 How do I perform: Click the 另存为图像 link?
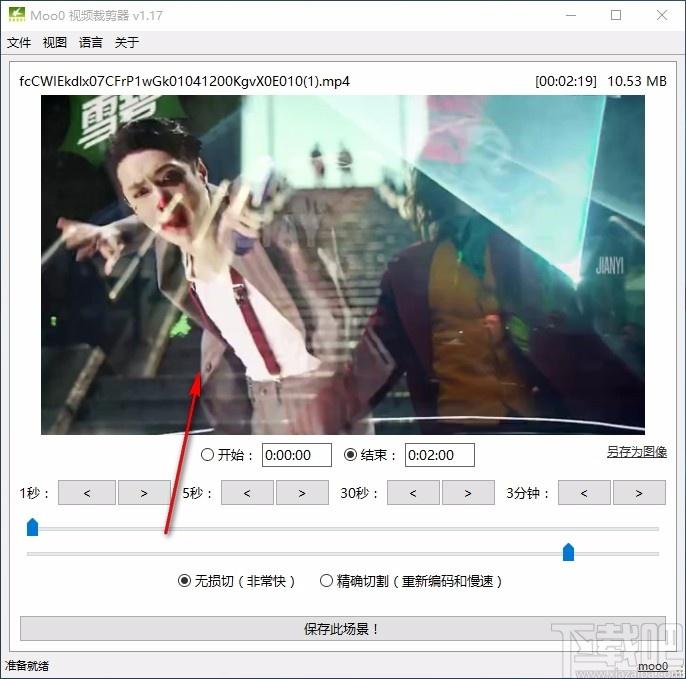637,452
